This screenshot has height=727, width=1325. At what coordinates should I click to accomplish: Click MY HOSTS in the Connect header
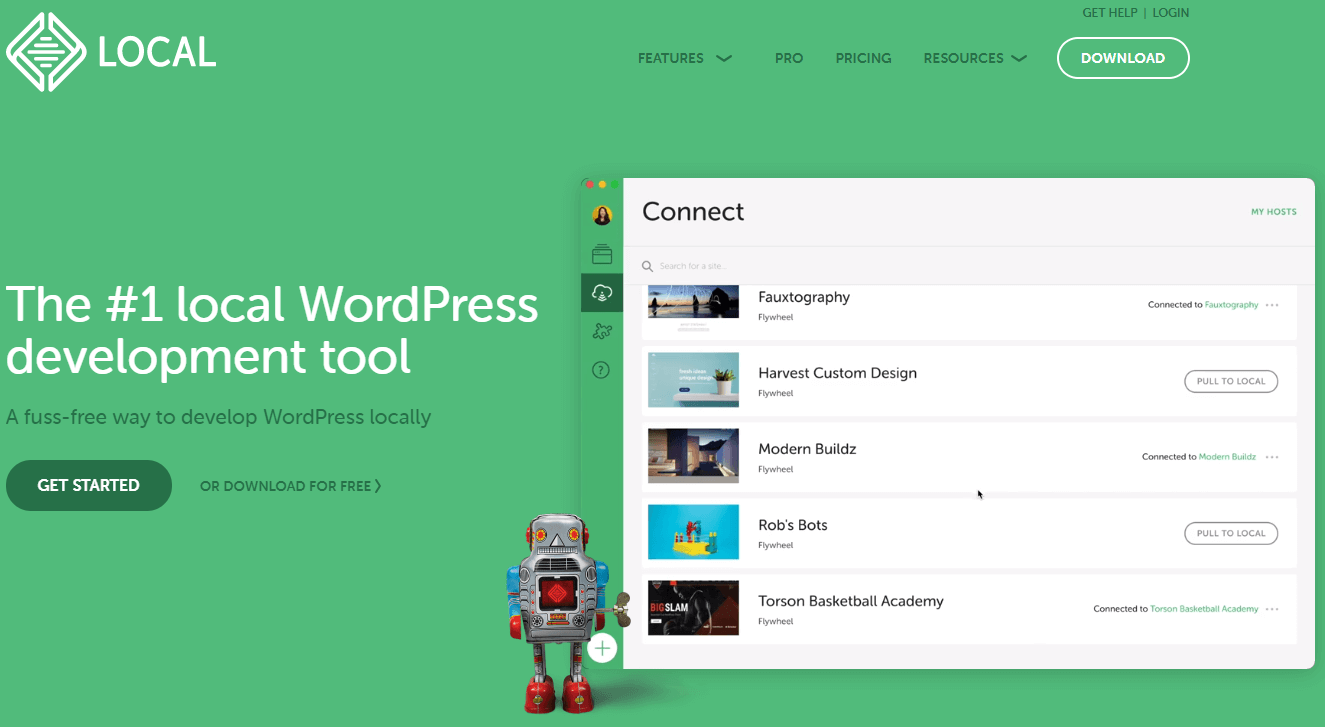[1274, 211]
